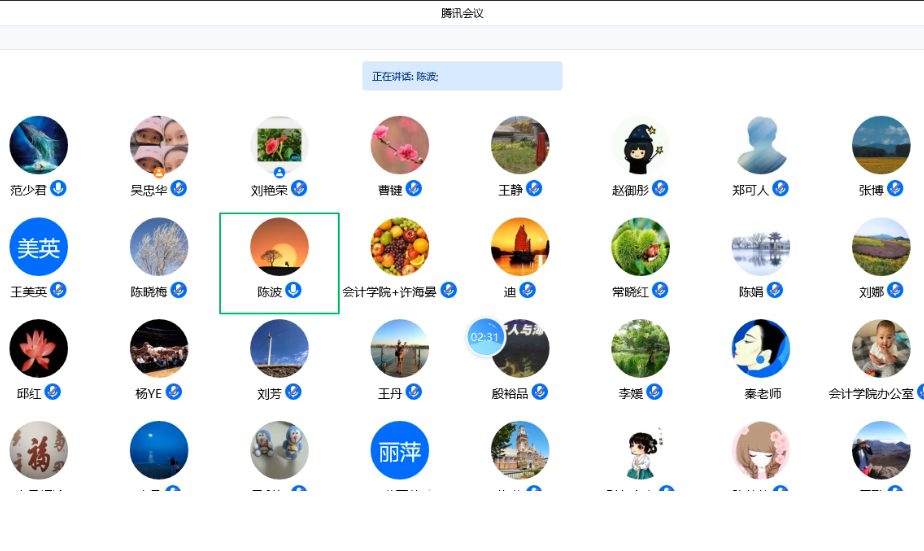Screen dimensions: 924x551
Task: Click the blue user badge under 刘艳荣's avatar
Action: pyautogui.click(x=279, y=172)
